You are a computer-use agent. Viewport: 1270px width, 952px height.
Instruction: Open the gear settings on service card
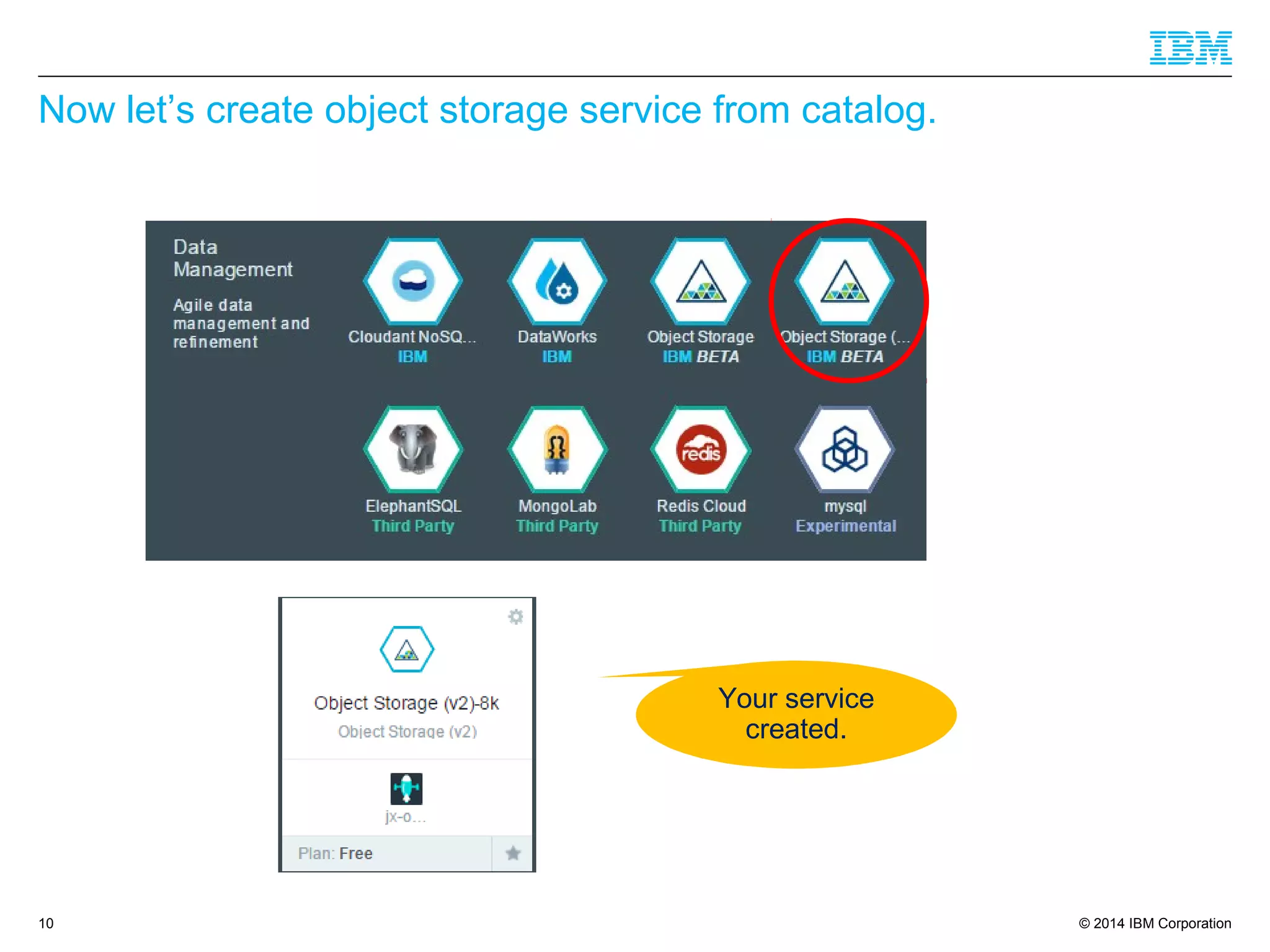(515, 617)
